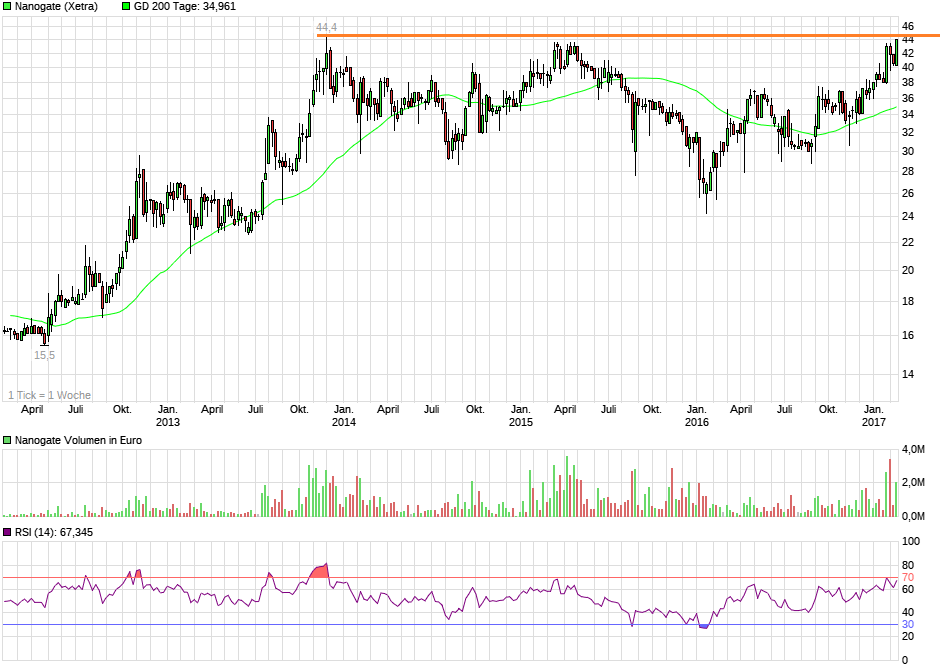Screen dimensions: 940x670
Task: Click the Nanogate (Xetra) title text
Action: point(55,7)
